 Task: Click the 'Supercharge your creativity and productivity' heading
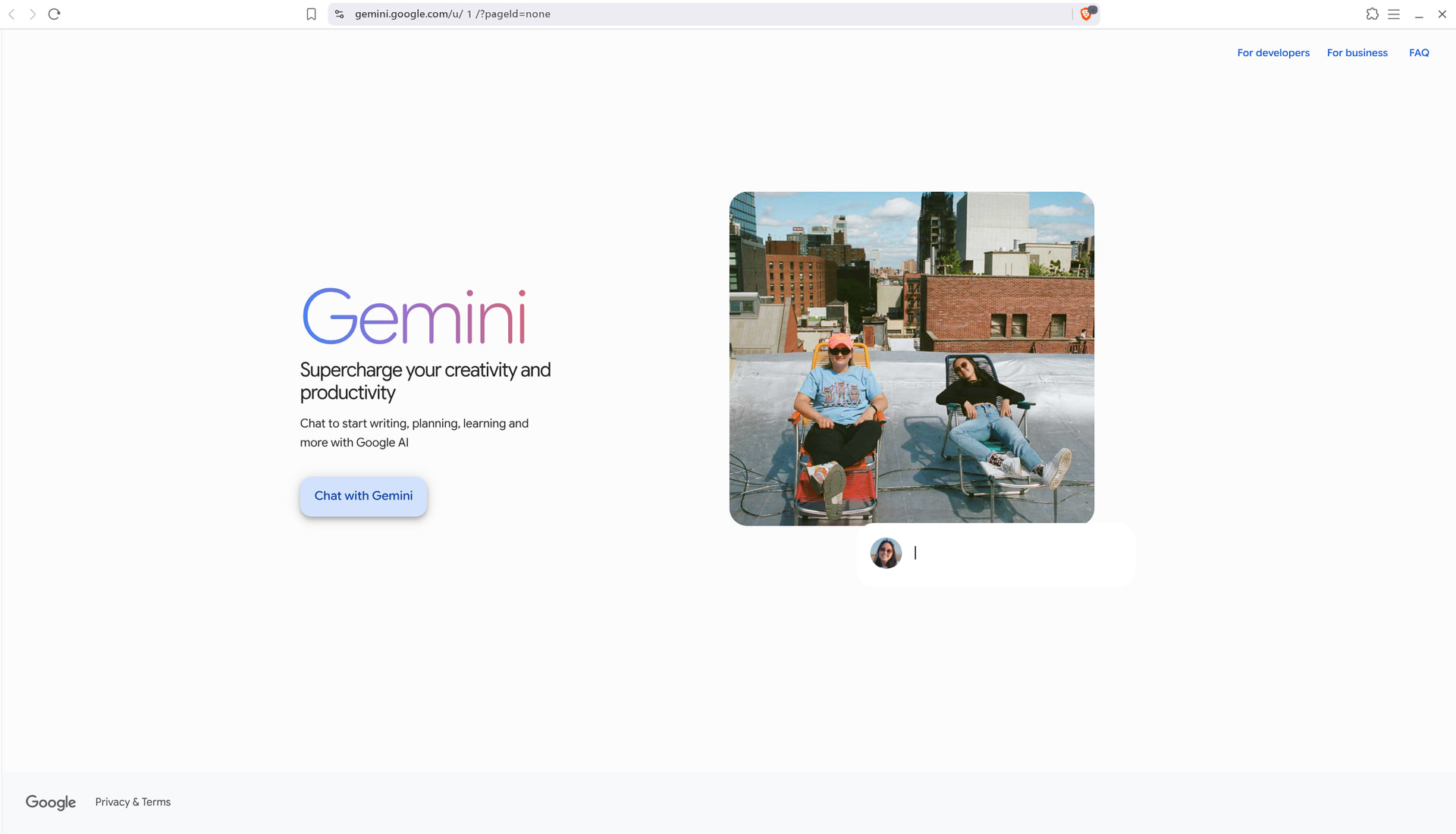point(425,381)
